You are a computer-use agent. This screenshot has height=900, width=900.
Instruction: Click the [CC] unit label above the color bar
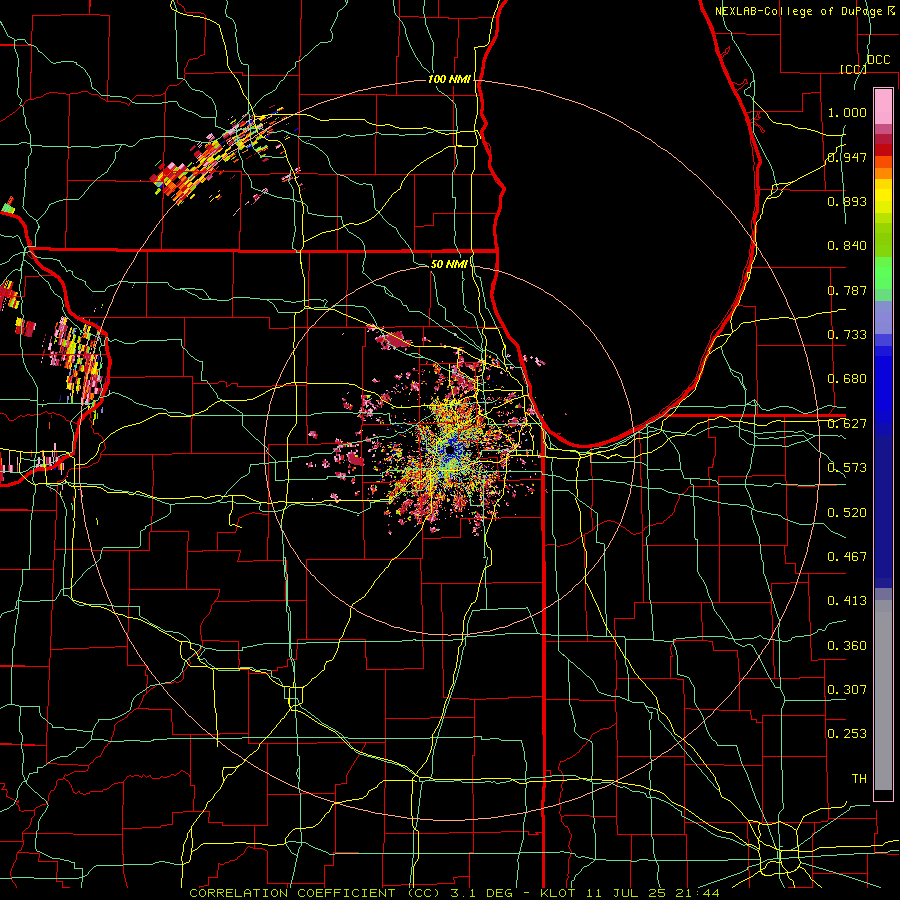click(853, 69)
